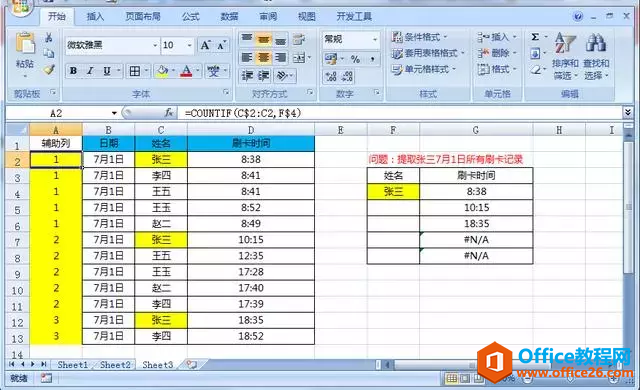This screenshot has height=390, width=640.
Task: Apply the red font color
Action: [x=187, y=71]
